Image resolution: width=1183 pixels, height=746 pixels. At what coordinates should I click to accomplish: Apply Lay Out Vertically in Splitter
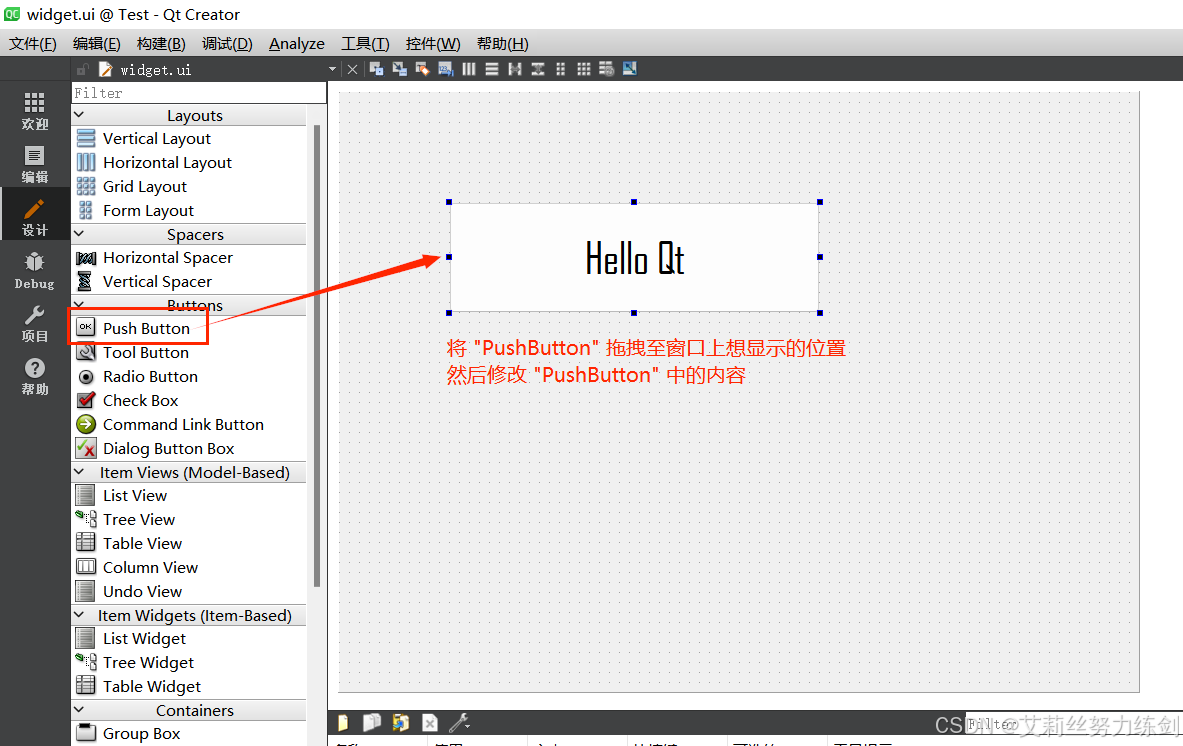(x=538, y=69)
